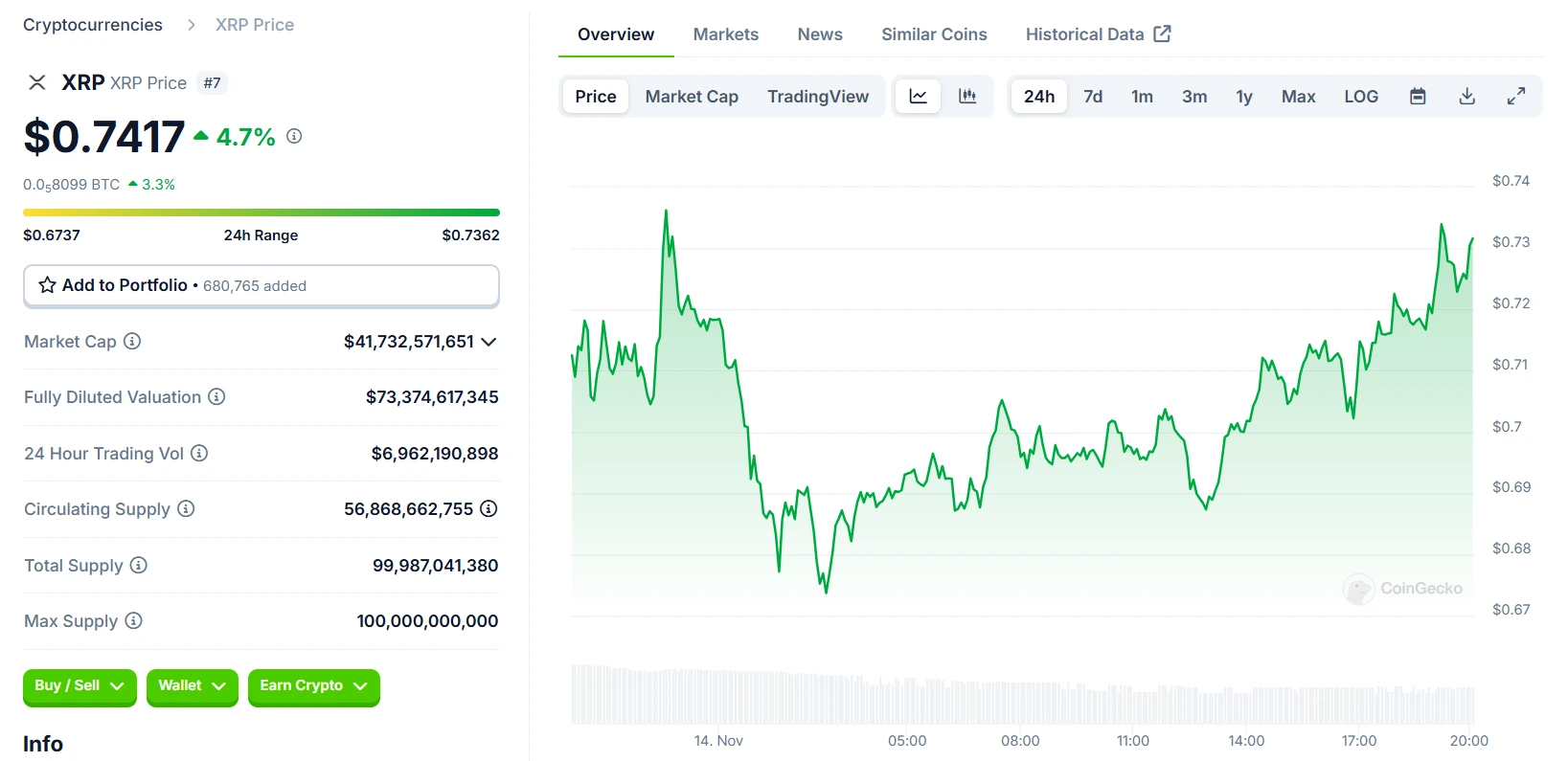Go to Cryptocurrencies breadcrumb link
The height and width of the screenshot is (761, 1568).
click(x=93, y=25)
